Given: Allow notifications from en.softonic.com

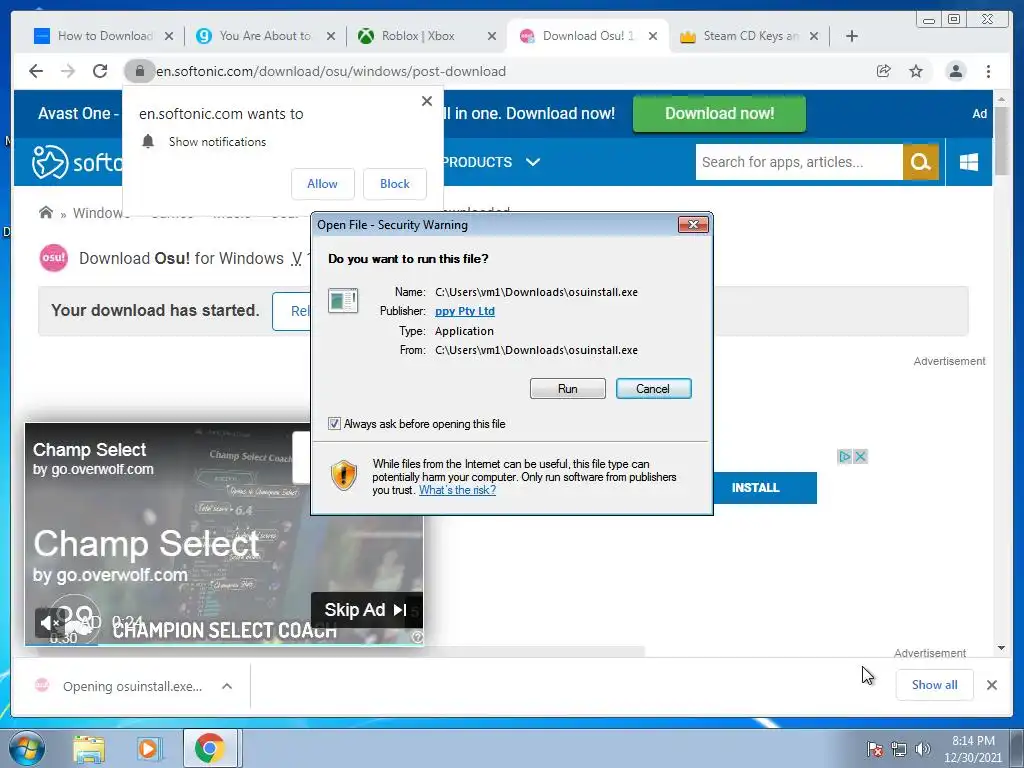Looking at the screenshot, I should [323, 184].
